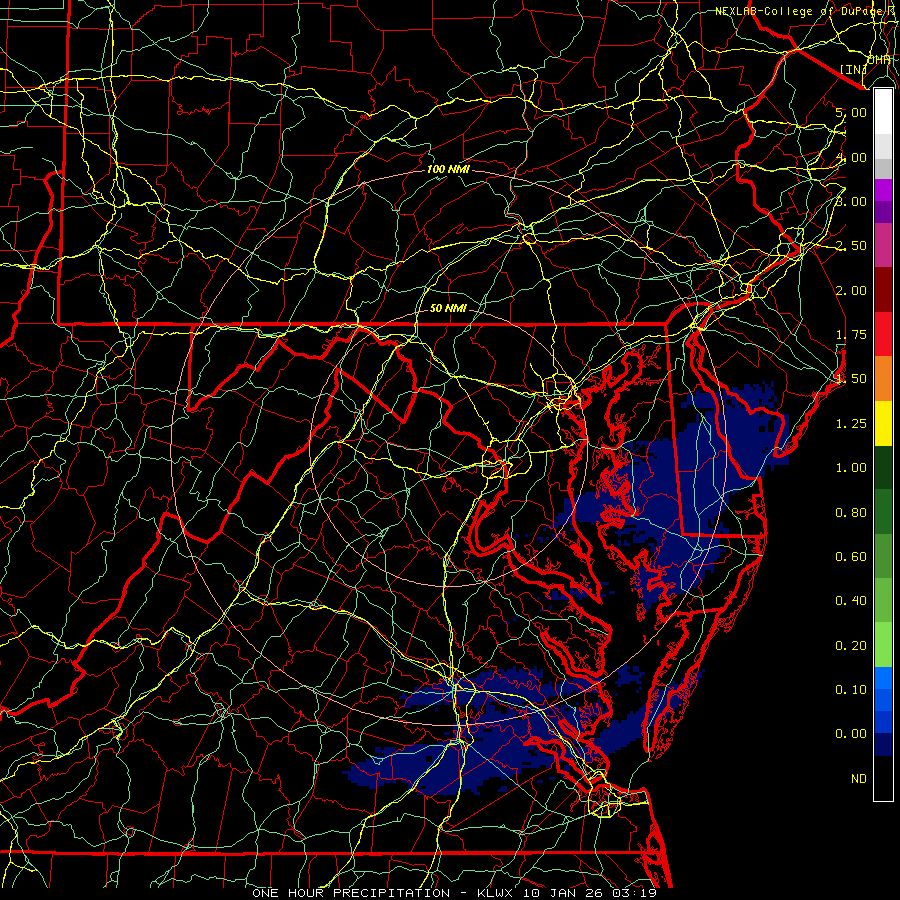Pick the darkest green swatch beside 1.00
Image resolution: width=900 pixels, height=900 pixels.
coord(883,467)
